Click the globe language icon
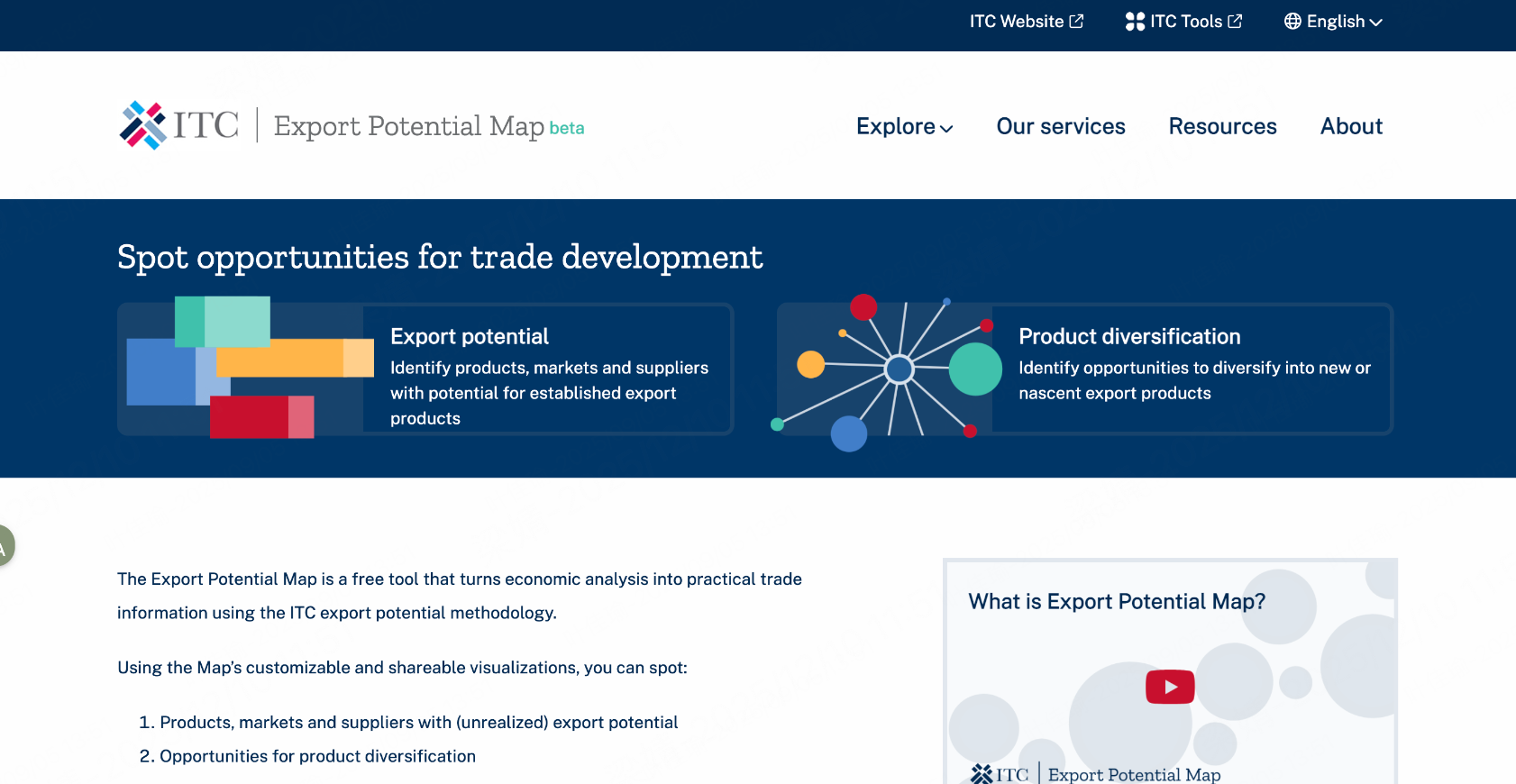The height and width of the screenshot is (784, 1516). [1292, 22]
